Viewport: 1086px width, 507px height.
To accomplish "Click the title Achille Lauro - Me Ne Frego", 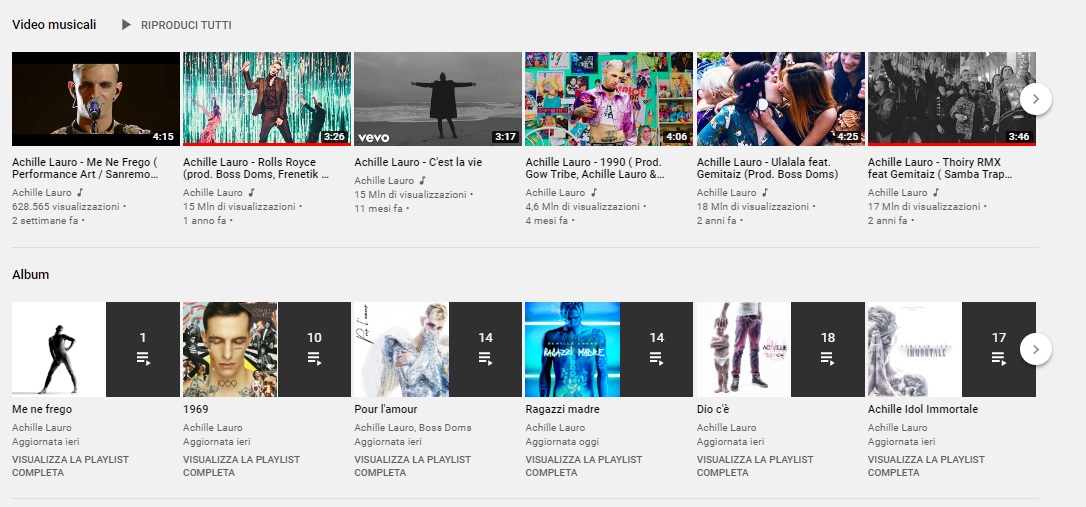I will click(85, 168).
